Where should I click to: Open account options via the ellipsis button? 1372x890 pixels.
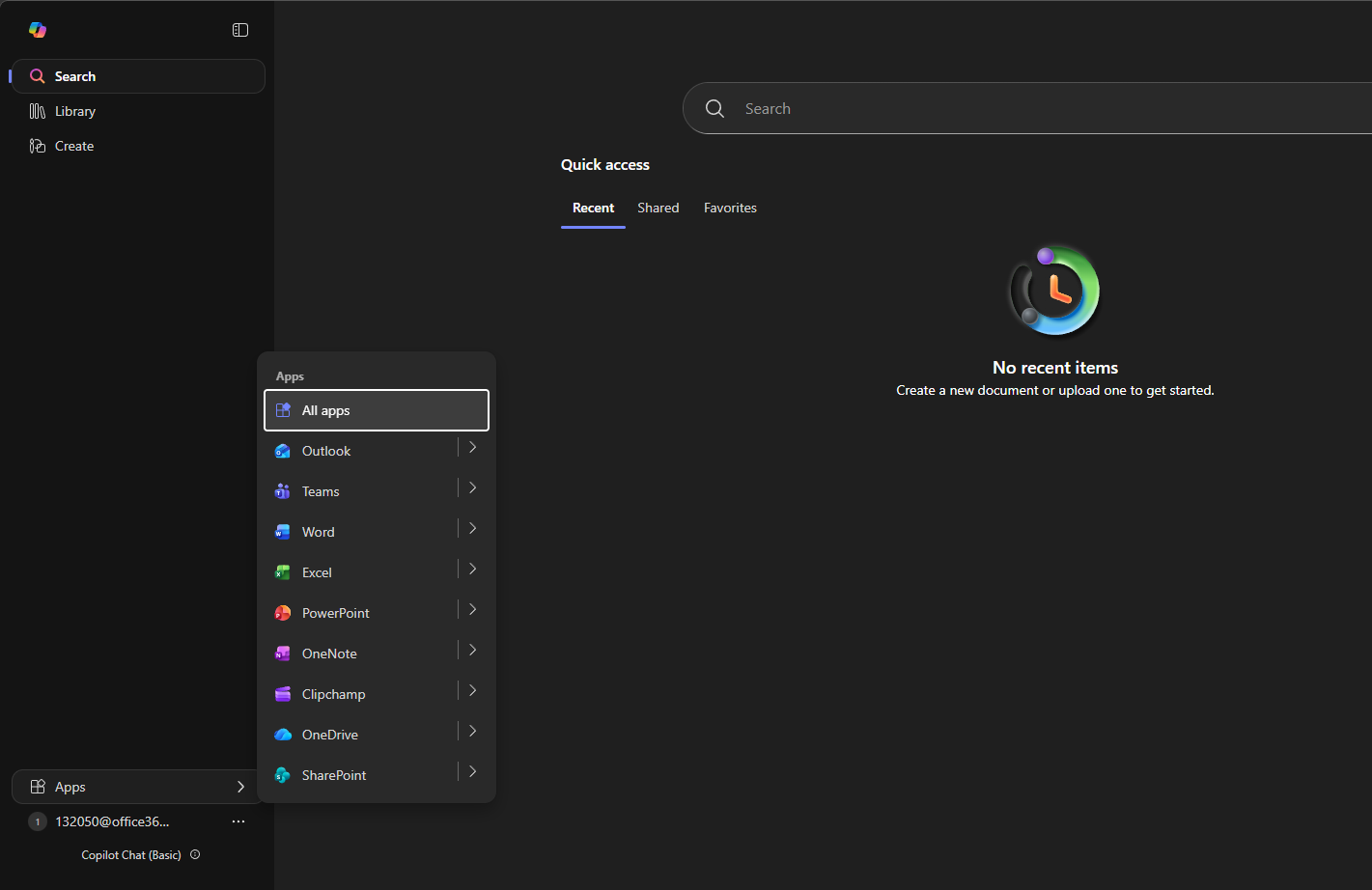238,821
